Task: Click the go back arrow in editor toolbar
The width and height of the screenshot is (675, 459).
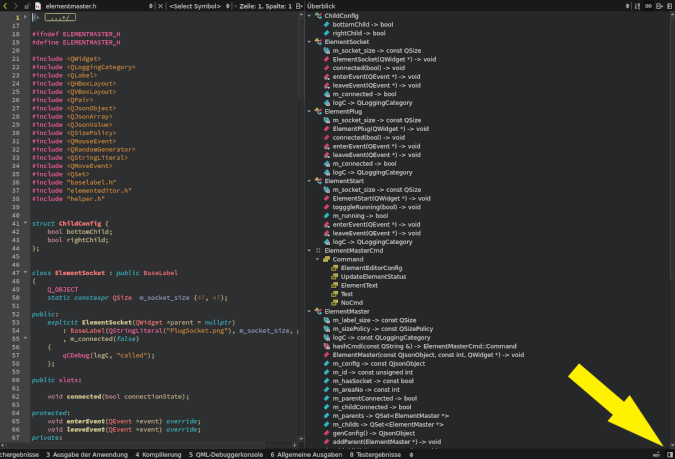Action: 5,6
